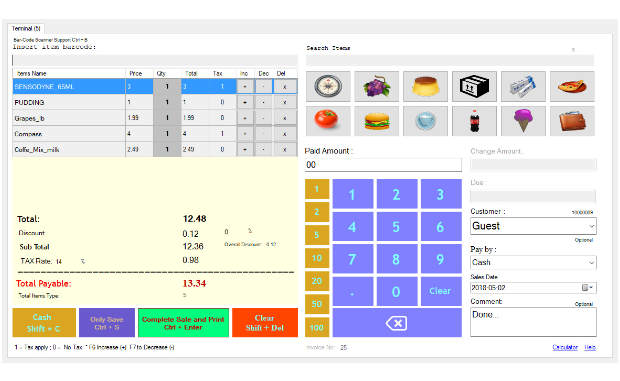The width and height of the screenshot is (620, 381).
Task: Pick the pudding product thumbnail
Action: [x=425, y=87]
